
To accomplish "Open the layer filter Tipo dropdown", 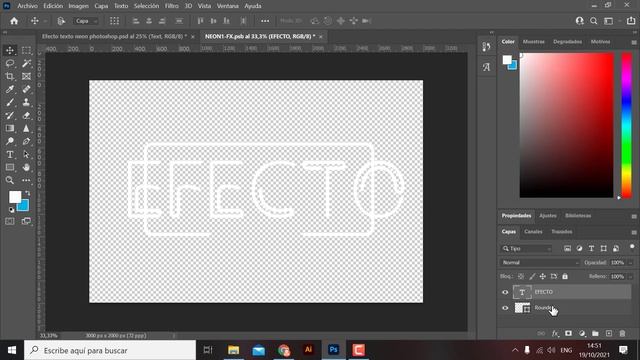I will (x=527, y=248).
